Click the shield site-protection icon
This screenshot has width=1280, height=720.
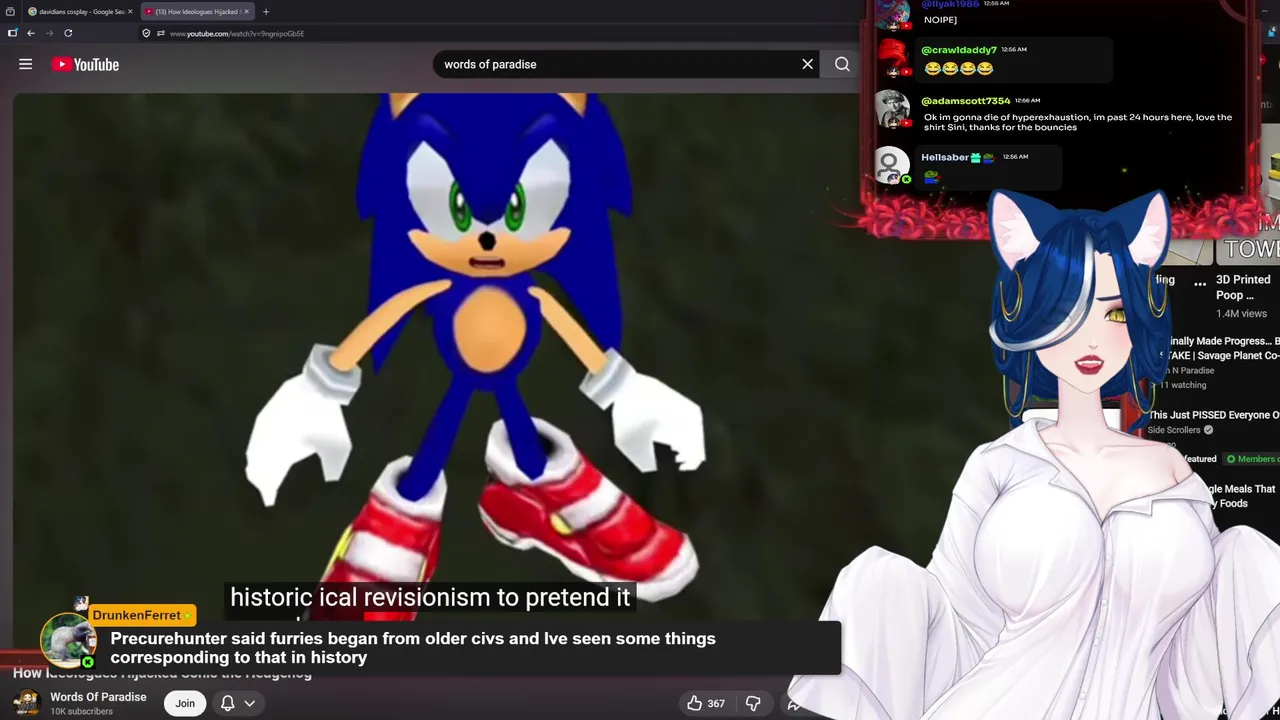146,33
